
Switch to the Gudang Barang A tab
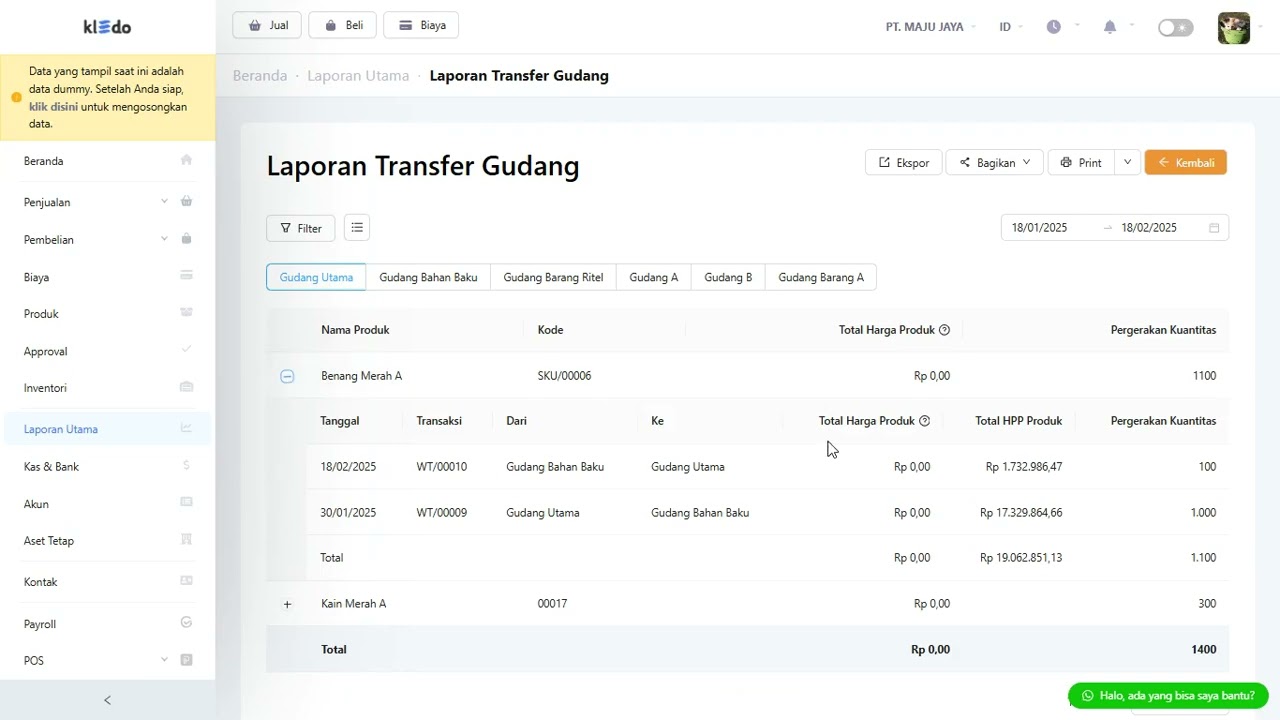[821, 277]
